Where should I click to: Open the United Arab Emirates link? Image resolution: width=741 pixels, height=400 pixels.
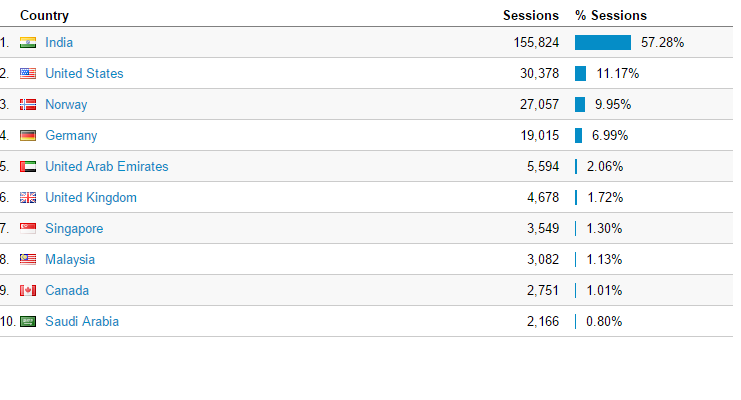click(107, 167)
